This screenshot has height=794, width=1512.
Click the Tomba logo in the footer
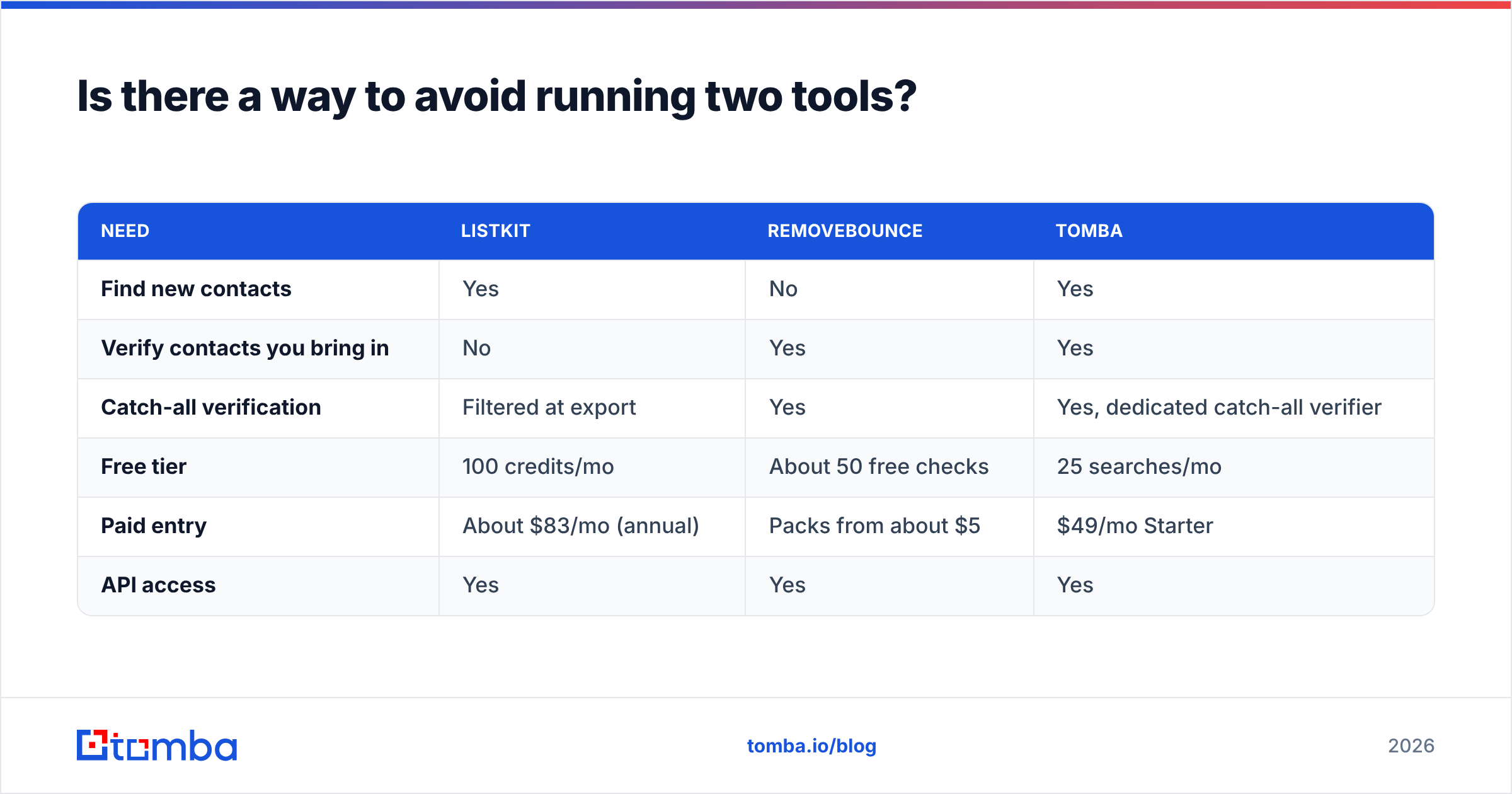coord(157,745)
